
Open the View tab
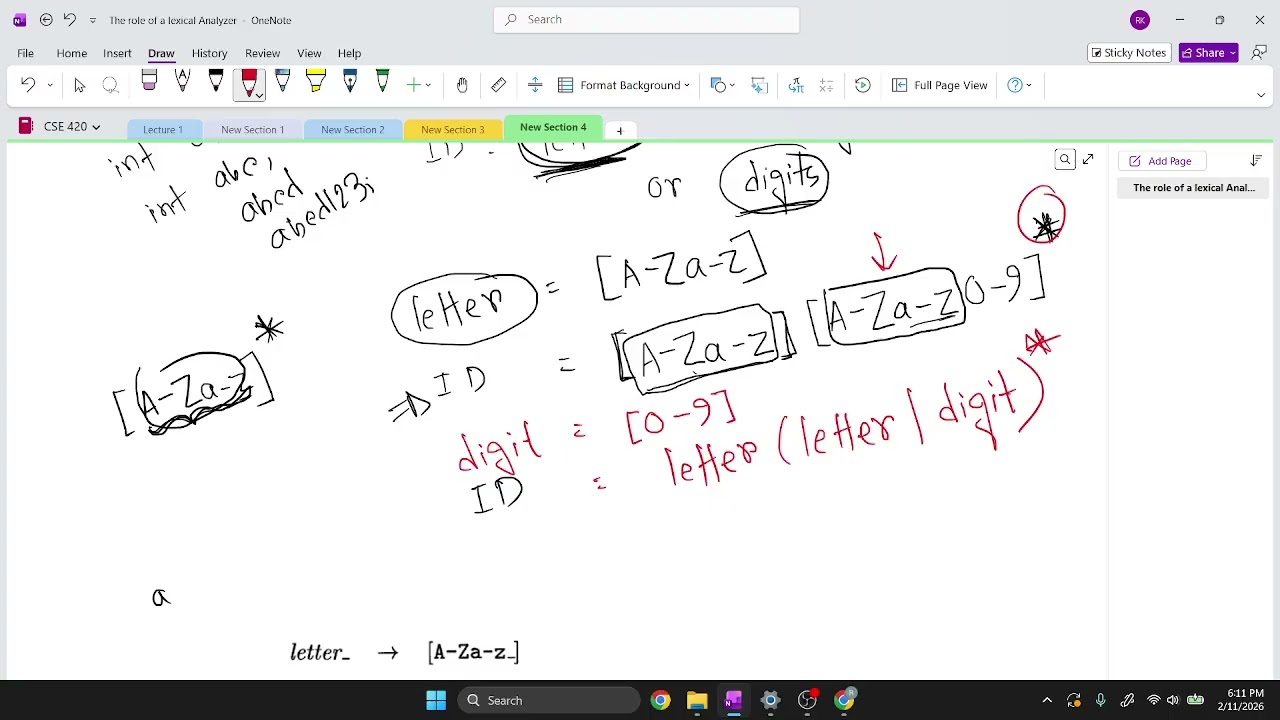(309, 53)
